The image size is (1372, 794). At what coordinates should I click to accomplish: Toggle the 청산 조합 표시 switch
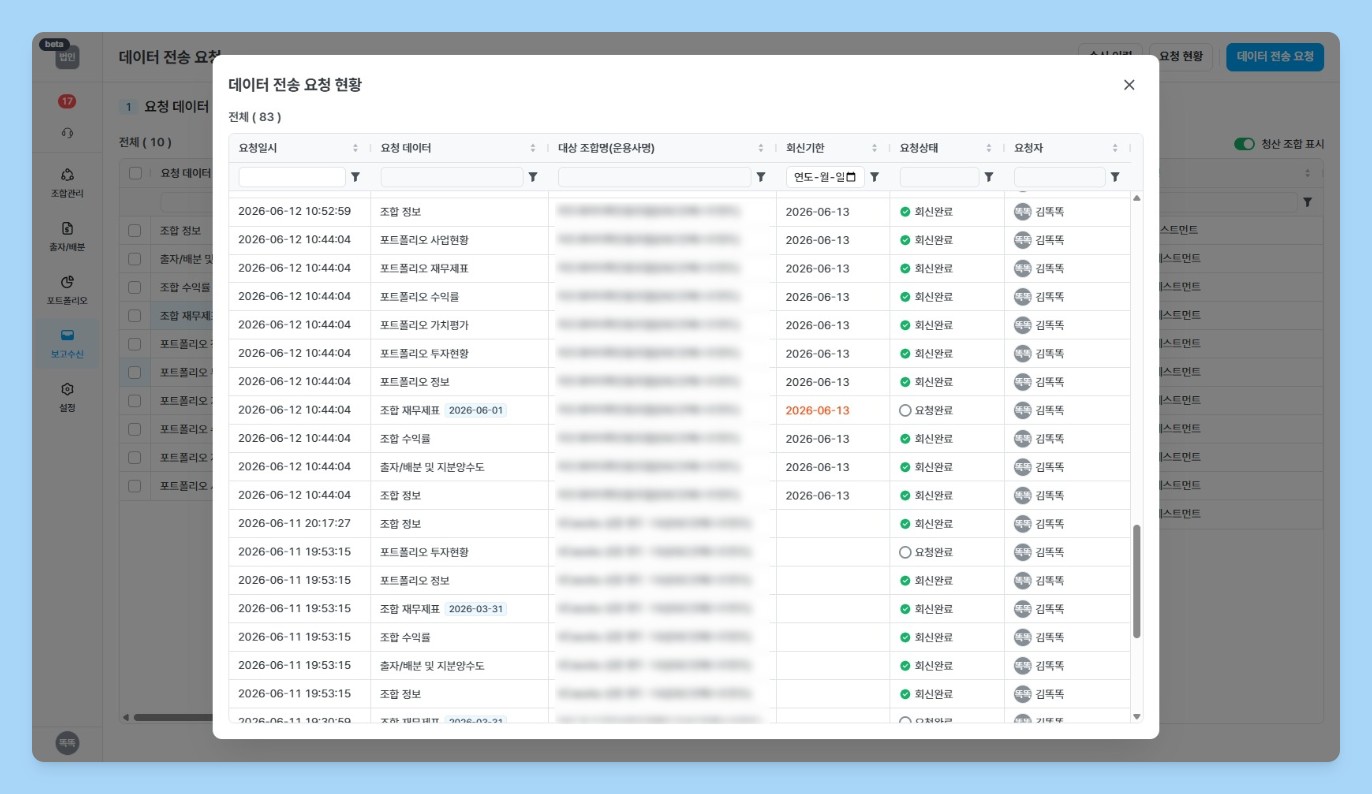click(1244, 144)
